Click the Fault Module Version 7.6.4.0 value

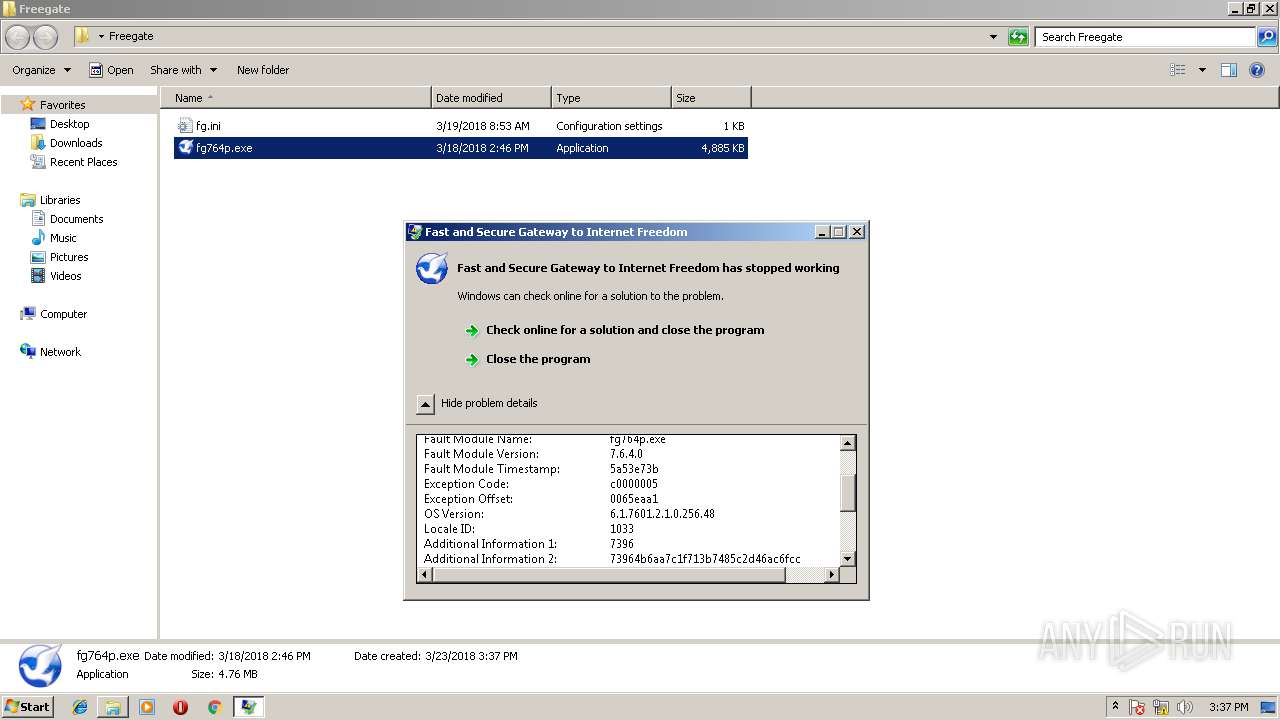(626, 454)
